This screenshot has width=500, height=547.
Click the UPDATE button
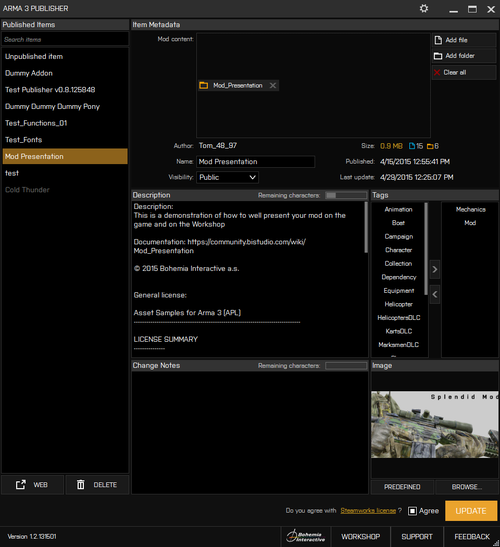[x=471, y=511]
